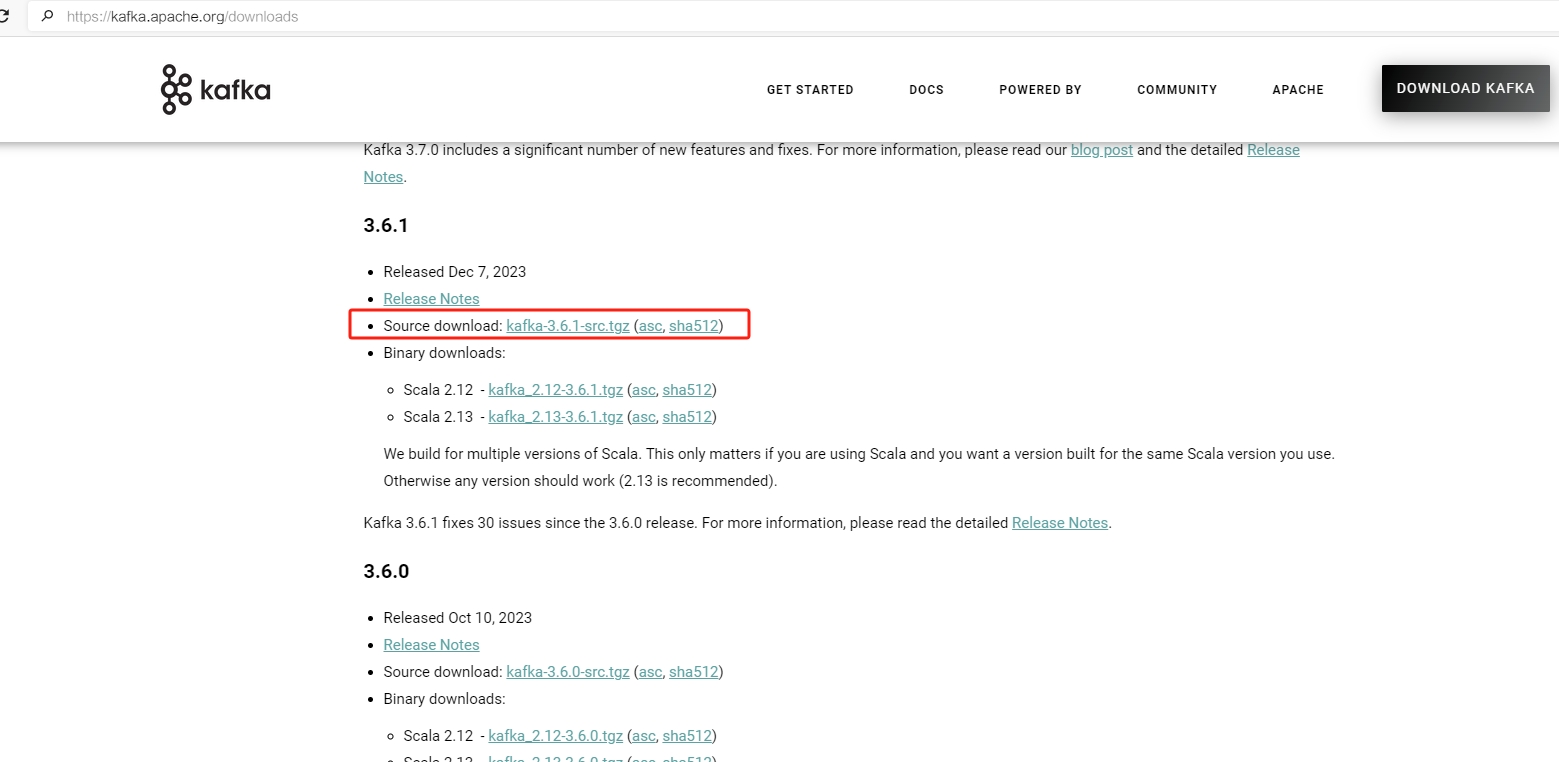The height and width of the screenshot is (762, 1559).
Task: Click the Kafka logo
Action: (x=216, y=89)
